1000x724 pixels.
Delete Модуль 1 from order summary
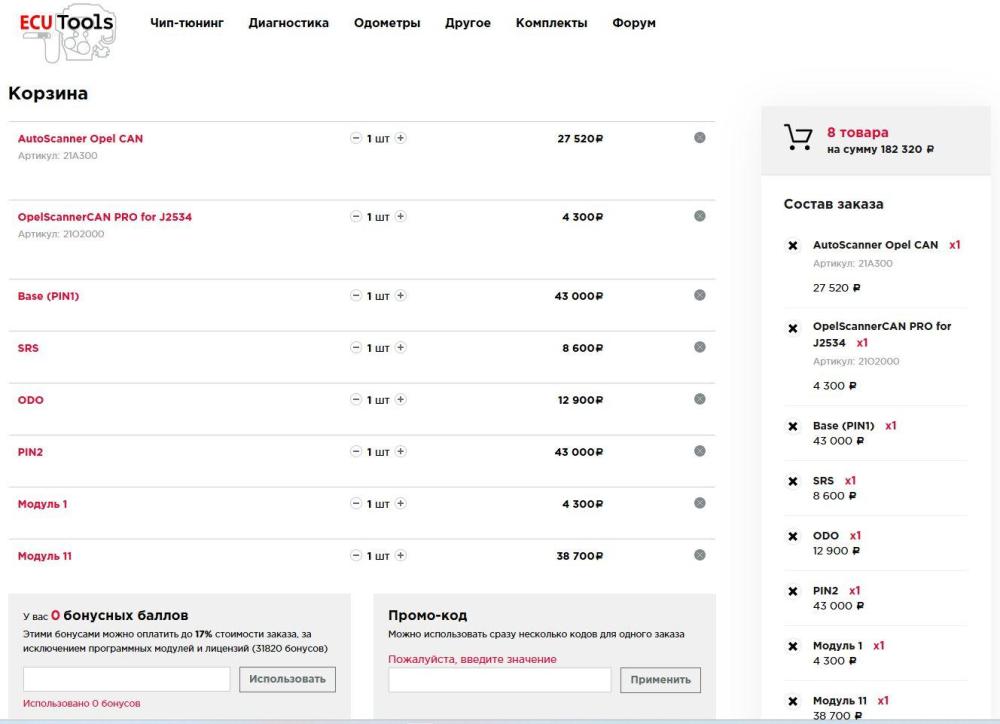793,646
